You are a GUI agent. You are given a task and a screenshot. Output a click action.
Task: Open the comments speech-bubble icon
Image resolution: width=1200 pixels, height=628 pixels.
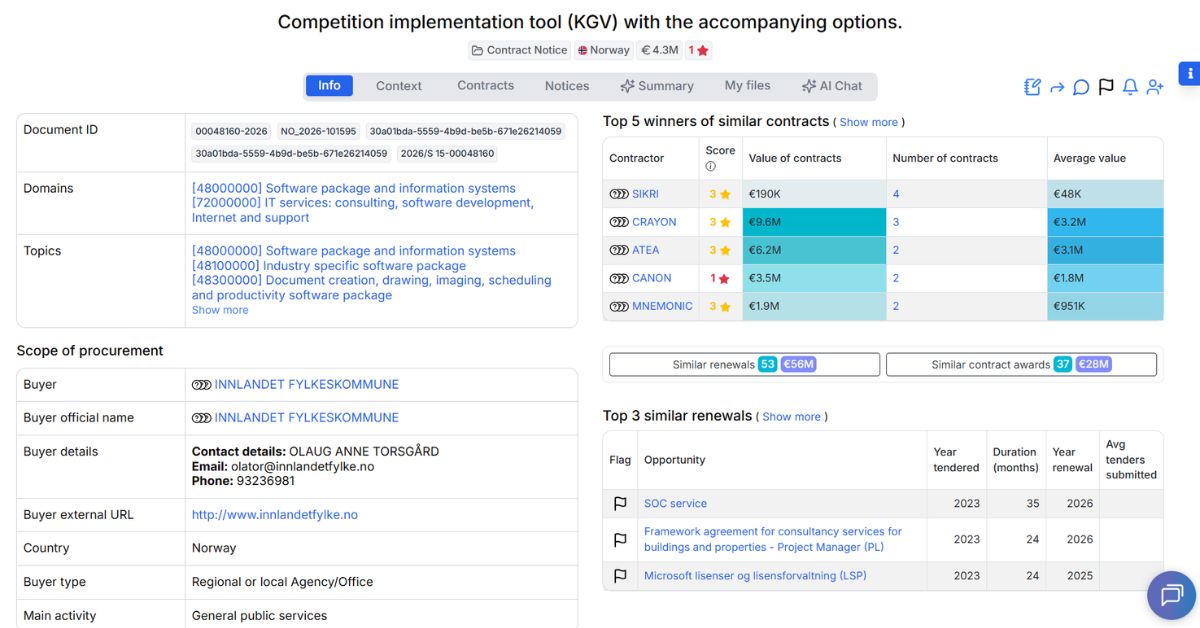[x=1081, y=87]
